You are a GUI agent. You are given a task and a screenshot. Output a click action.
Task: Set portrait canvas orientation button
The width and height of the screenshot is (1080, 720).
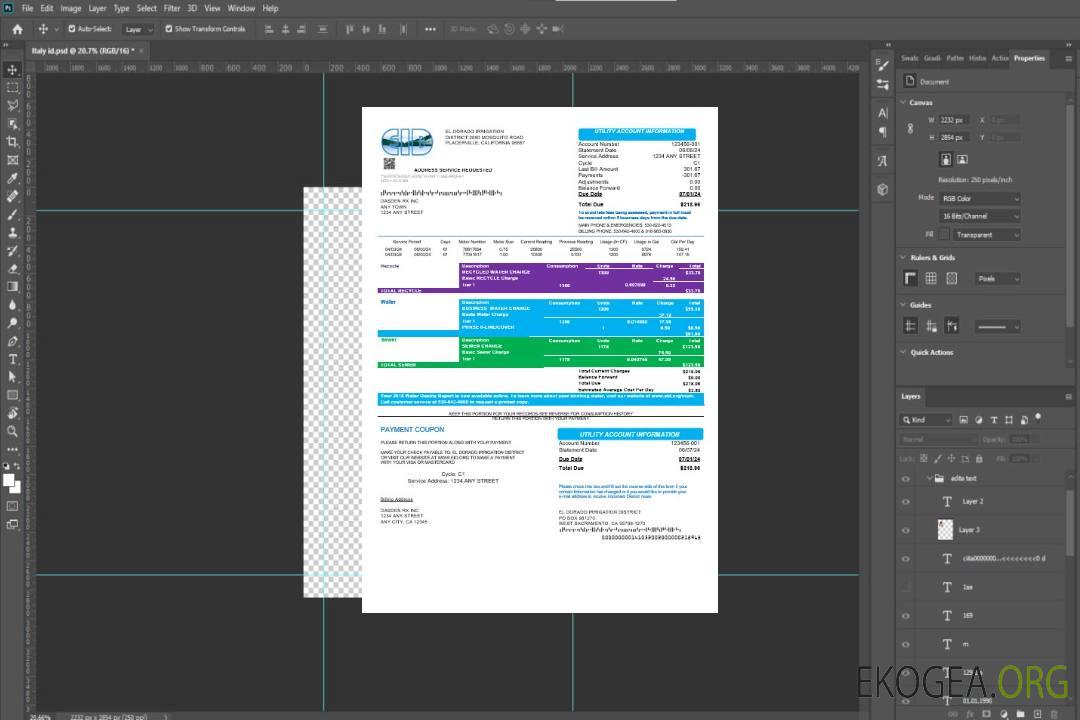pos(946,160)
